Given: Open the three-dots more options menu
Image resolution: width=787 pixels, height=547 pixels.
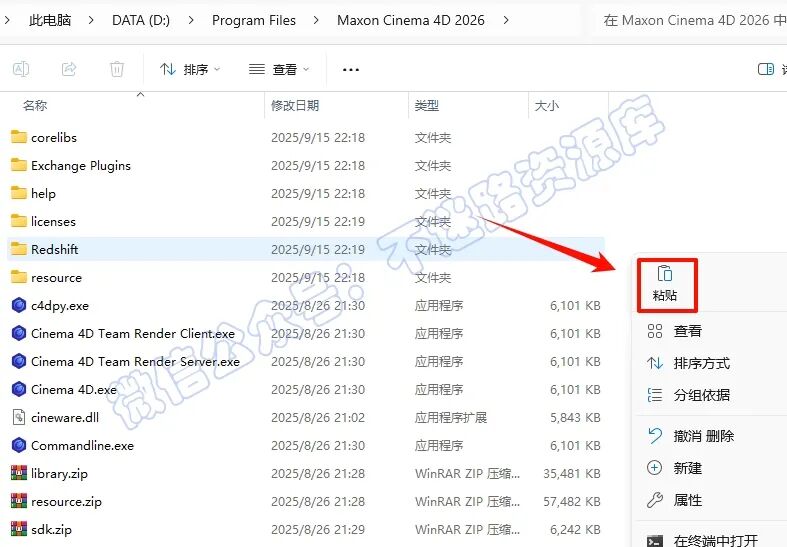Looking at the screenshot, I should pos(350,70).
